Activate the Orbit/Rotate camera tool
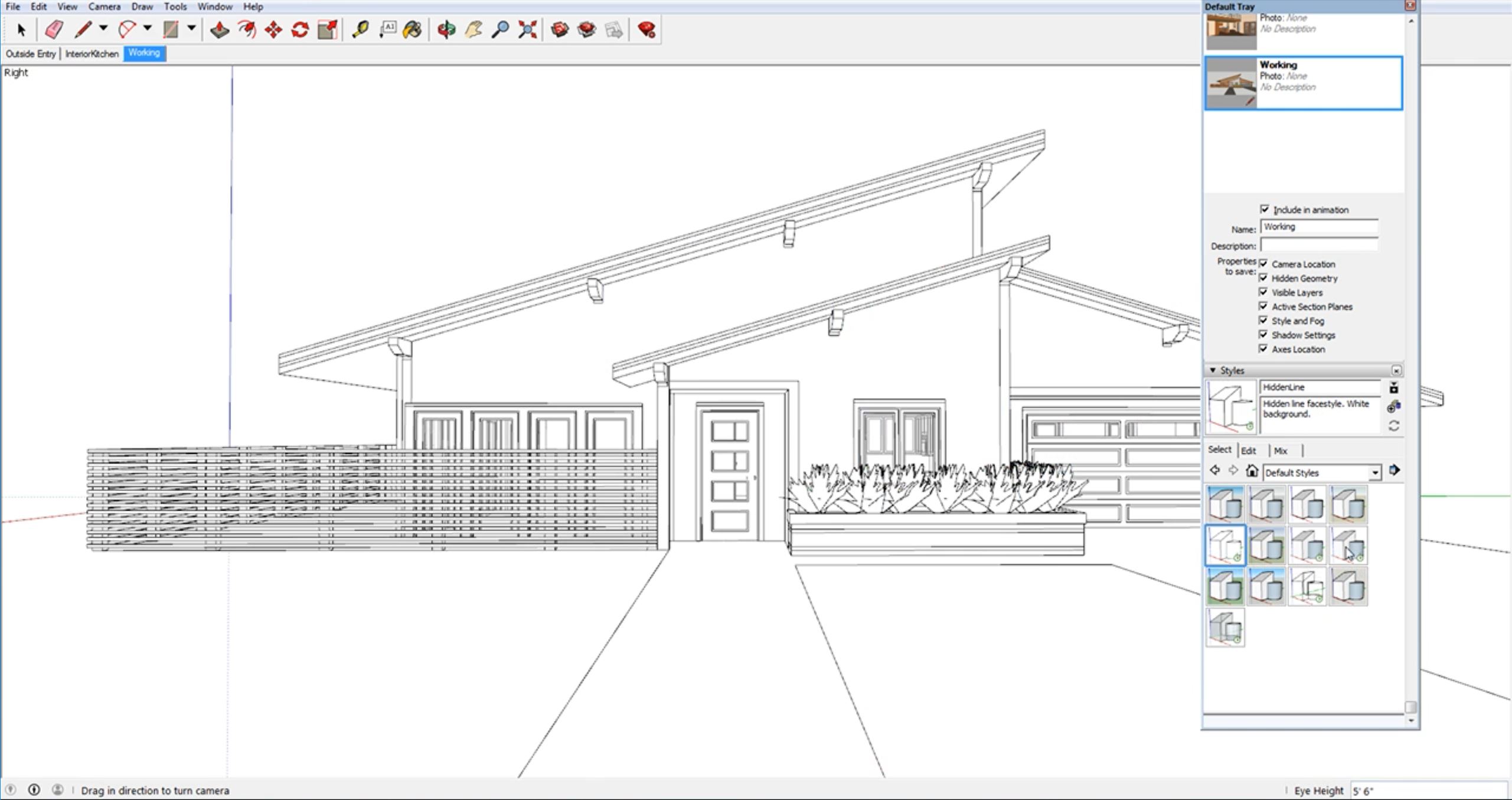The width and height of the screenshot is (1512, 800). click(446, 29)
